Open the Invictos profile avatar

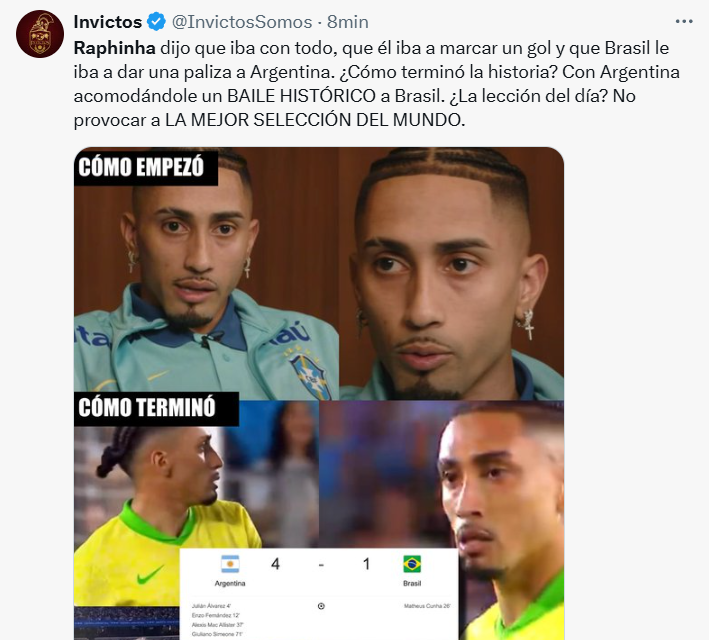[40, 34]
